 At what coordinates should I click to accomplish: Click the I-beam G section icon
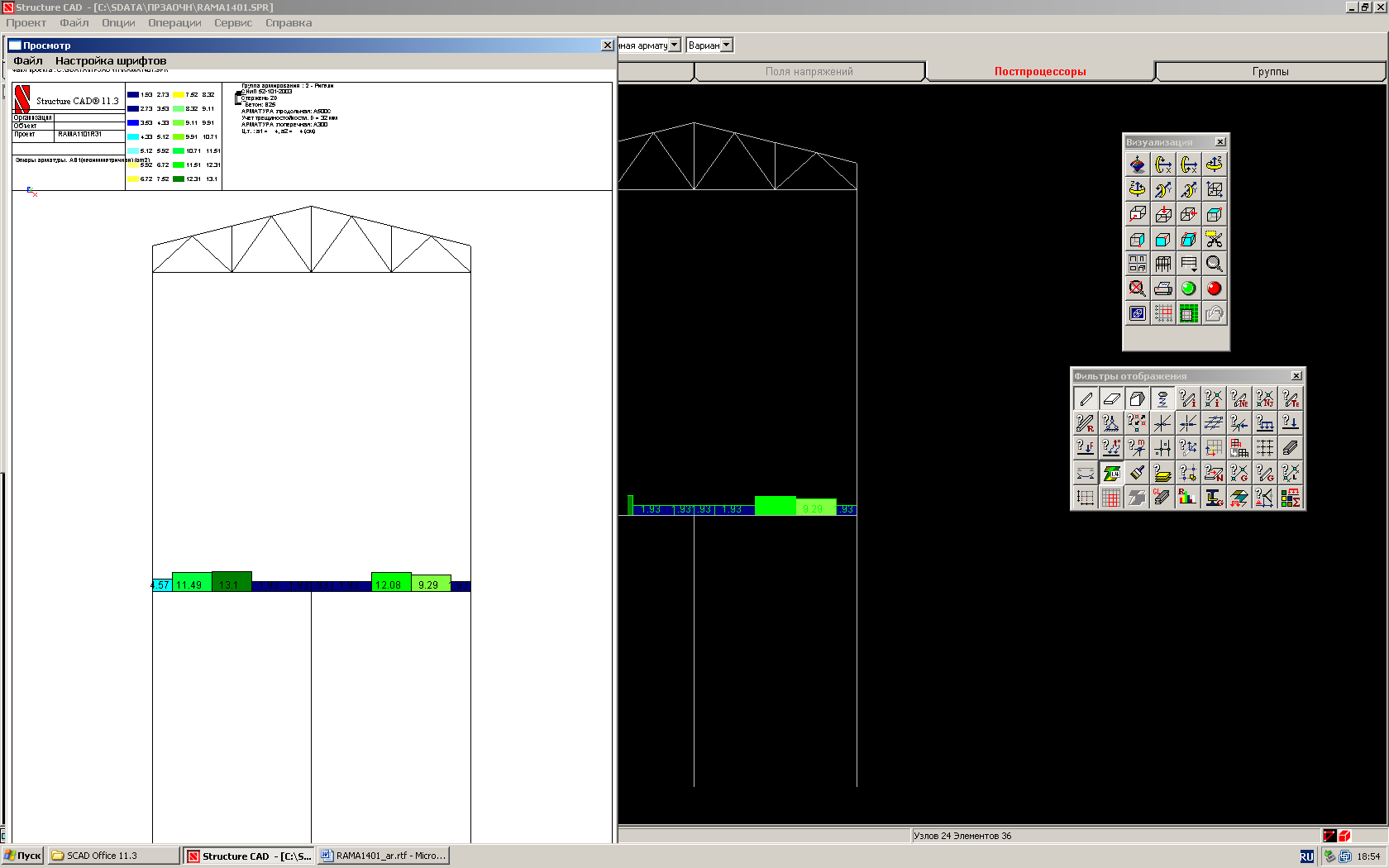[1214, 497]
